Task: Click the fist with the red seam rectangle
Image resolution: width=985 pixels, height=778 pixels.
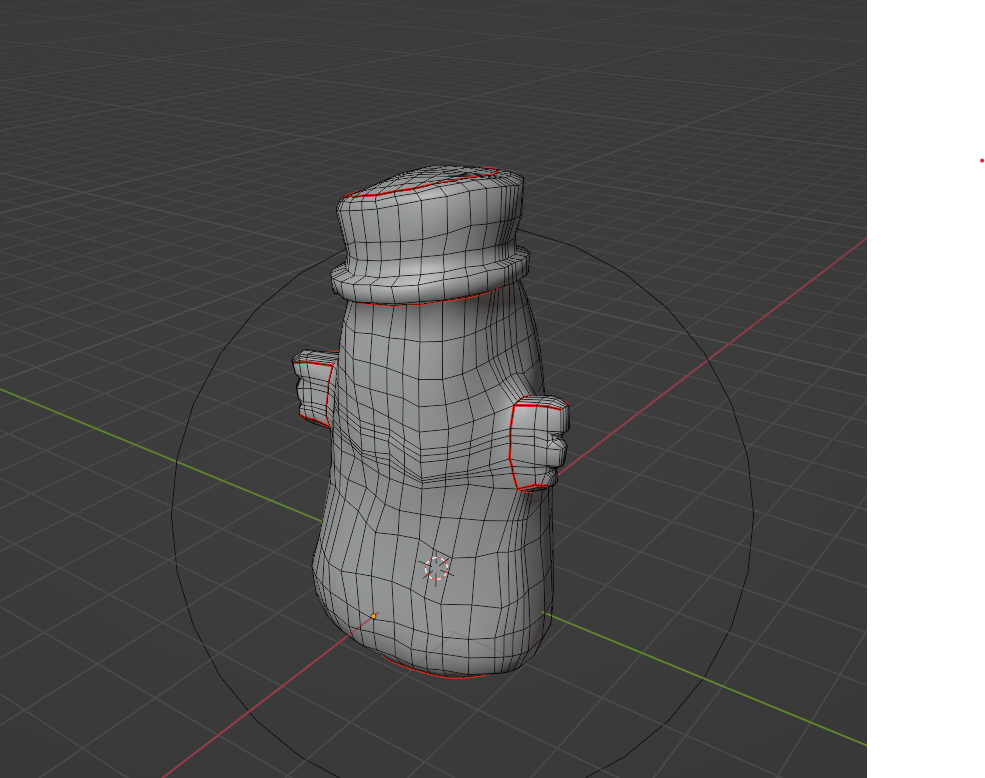Action: 539,443
